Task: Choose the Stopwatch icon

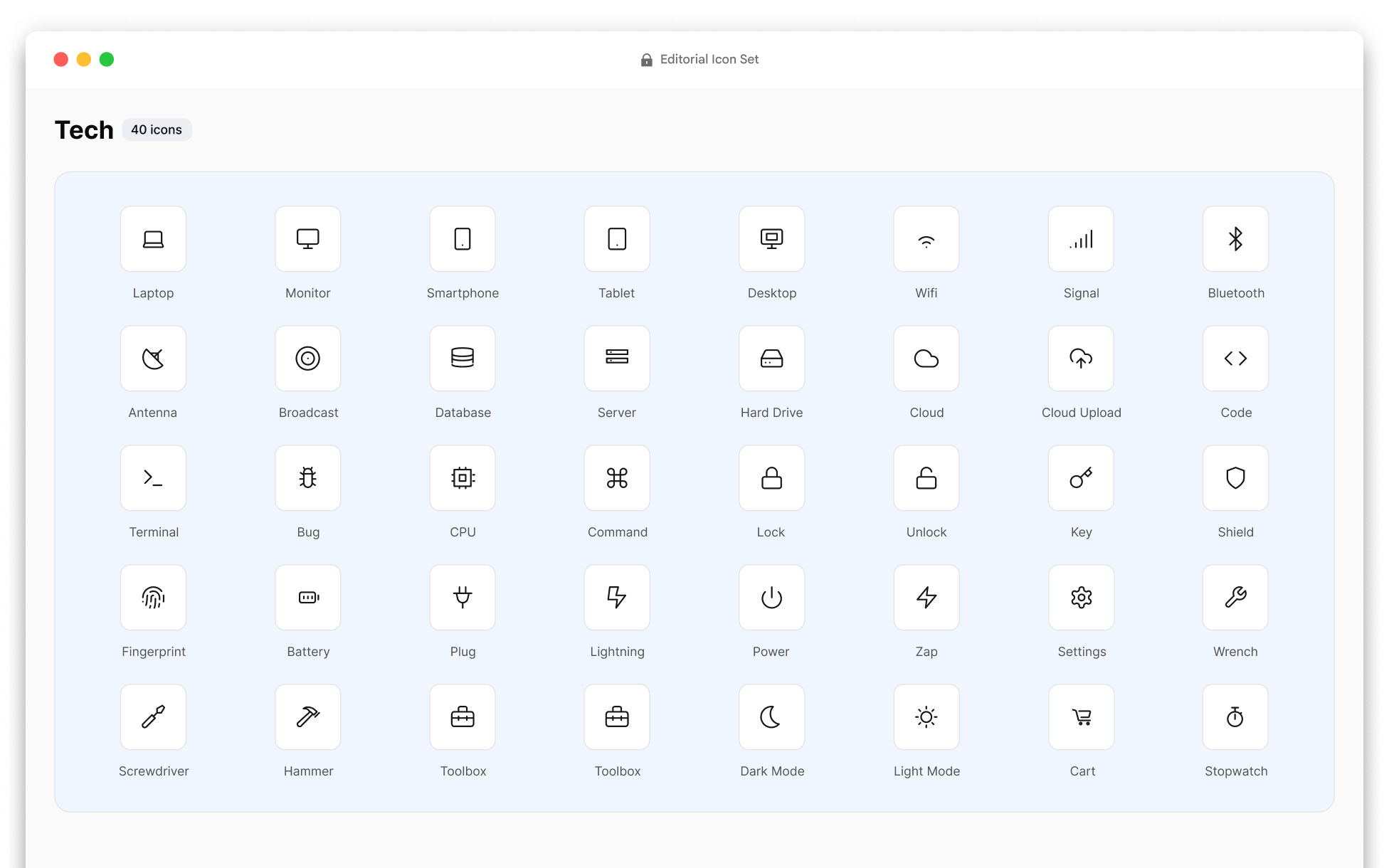Action: tap(1236, 717)
